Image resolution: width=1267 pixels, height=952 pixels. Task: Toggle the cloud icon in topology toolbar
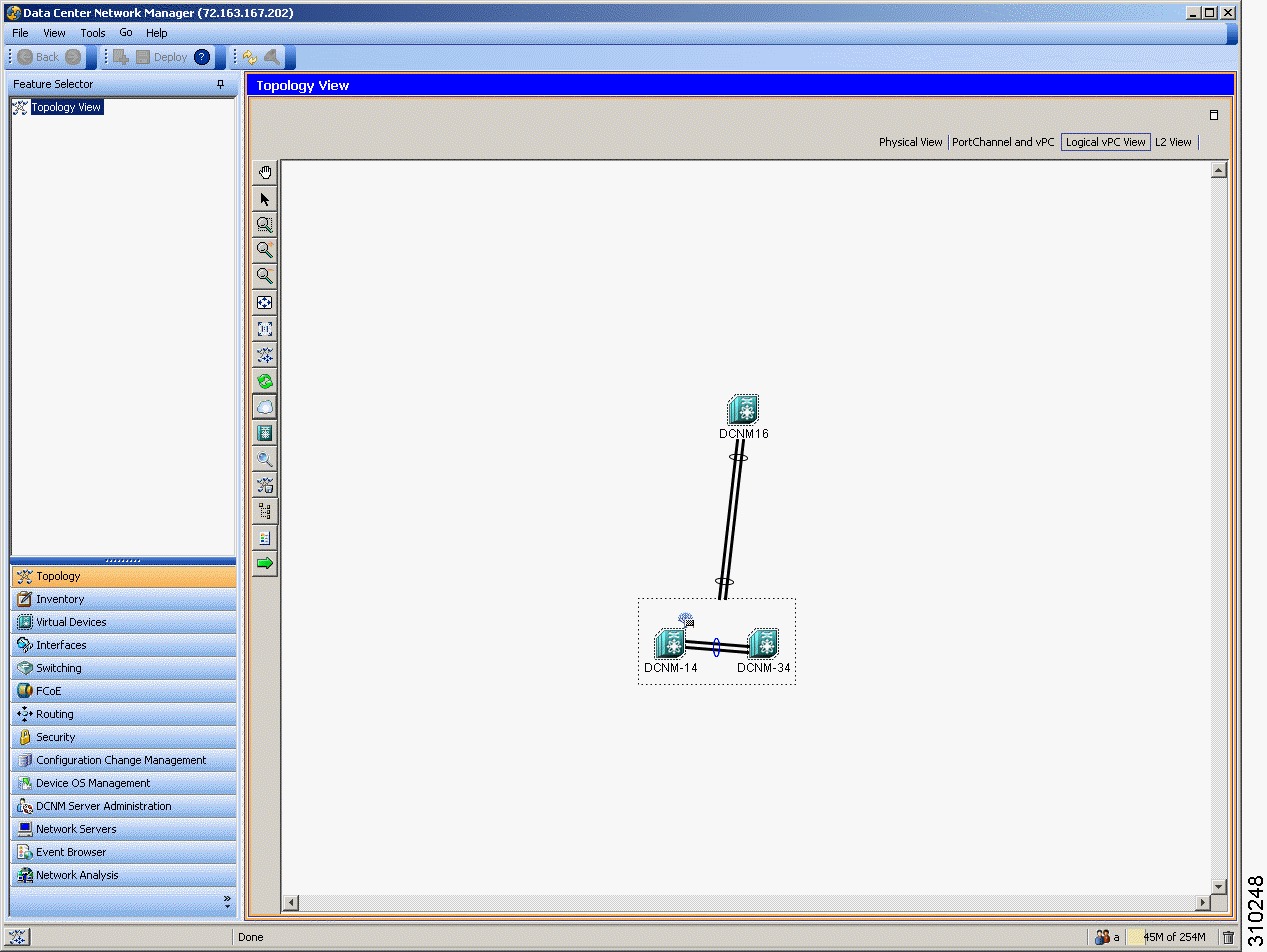(x=265, y=407)
